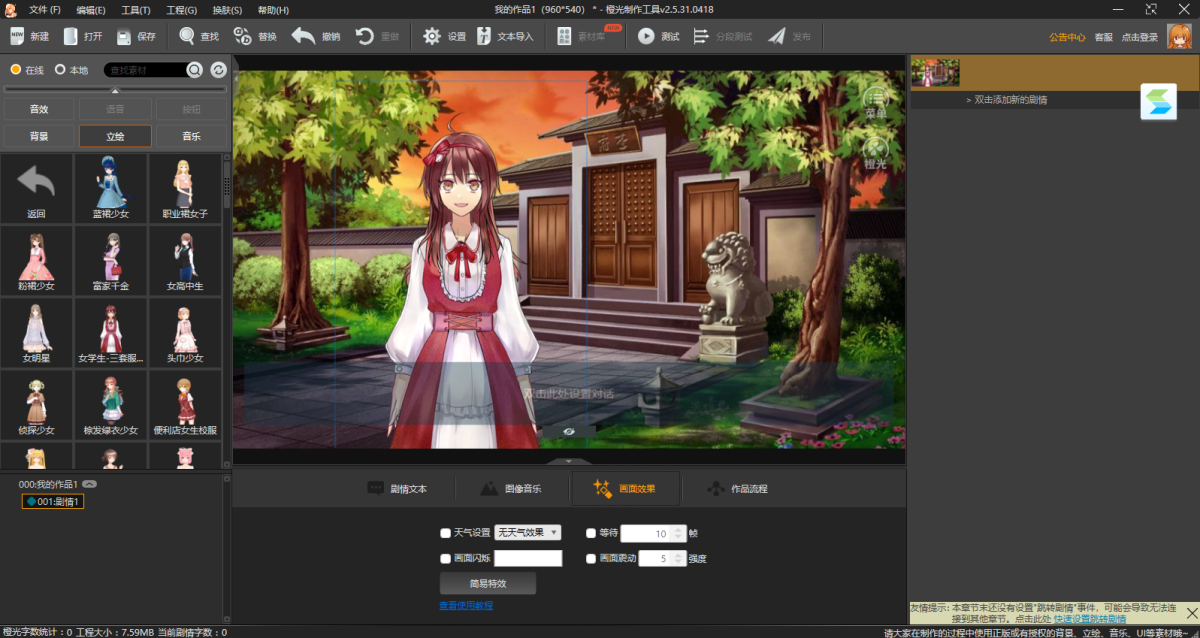Open the 无天气效果 weather dropdown
The width and height of the screenshot is (1200, 638).
click(x=528, y=533)
